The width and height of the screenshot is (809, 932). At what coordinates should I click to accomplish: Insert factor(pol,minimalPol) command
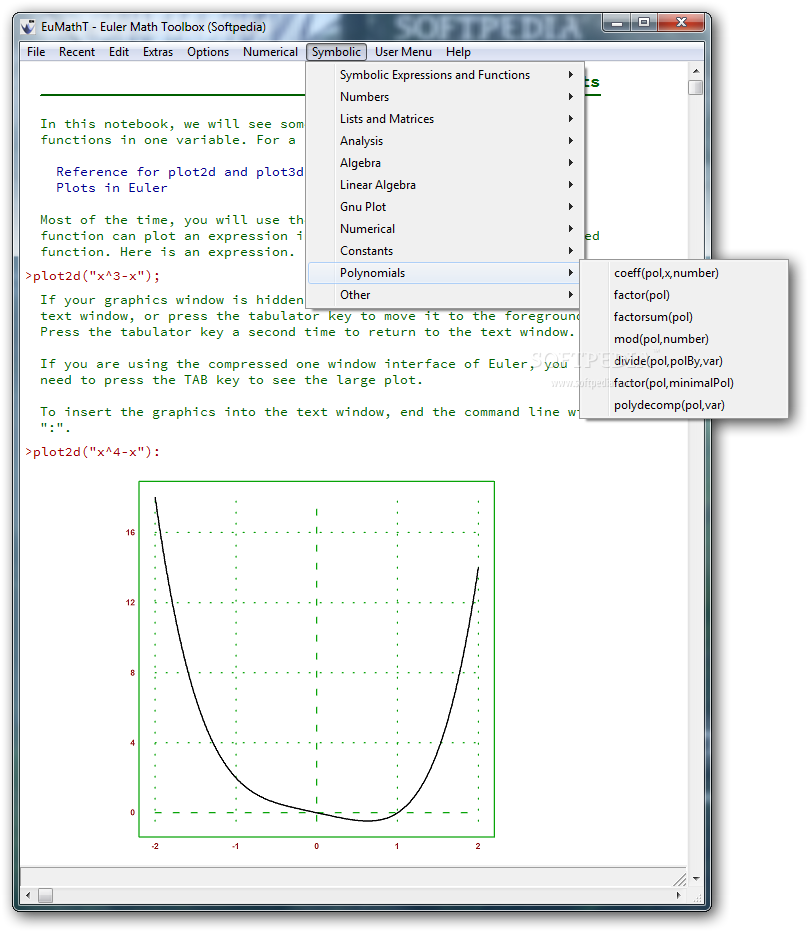pos(684,383)
